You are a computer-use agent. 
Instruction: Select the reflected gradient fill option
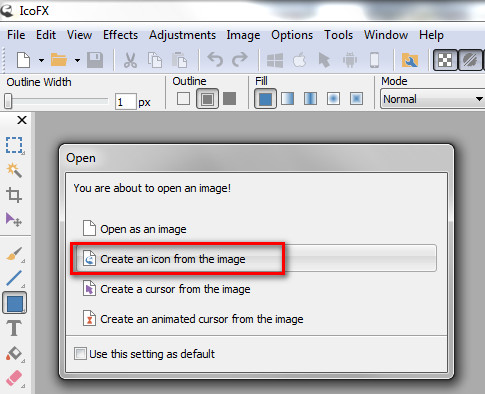pos(310,99)
